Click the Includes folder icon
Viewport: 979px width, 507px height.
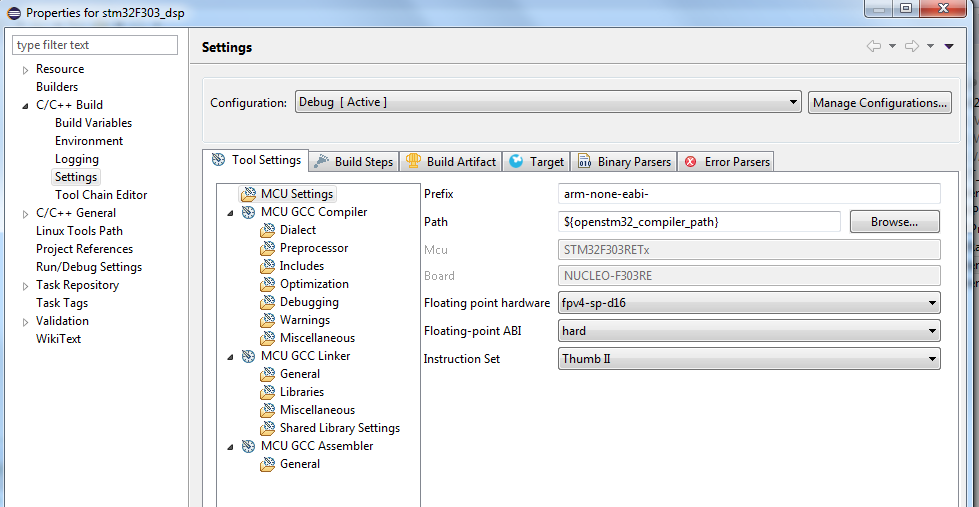pyautogui.click(x=268, y=267)
